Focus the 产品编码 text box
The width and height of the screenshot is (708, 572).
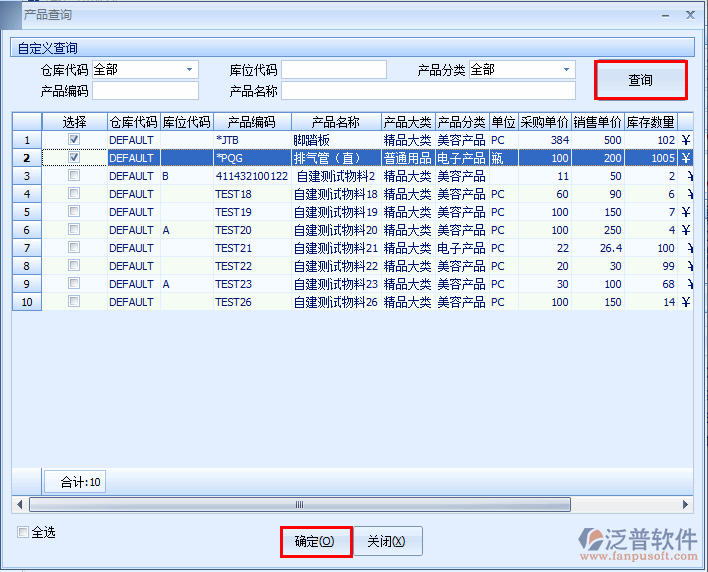coord(145,91)
